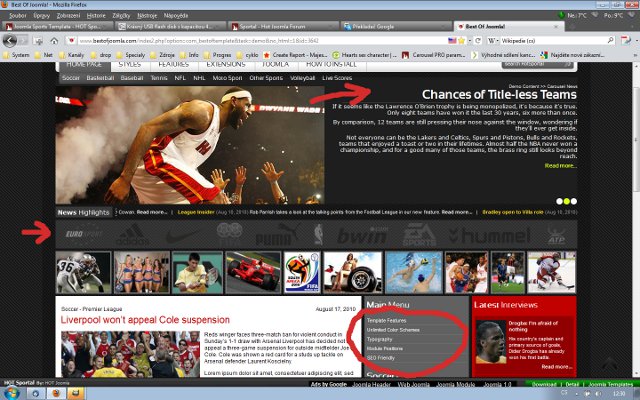
Task: Open the Nástroje menu
Action: [147, 16]
